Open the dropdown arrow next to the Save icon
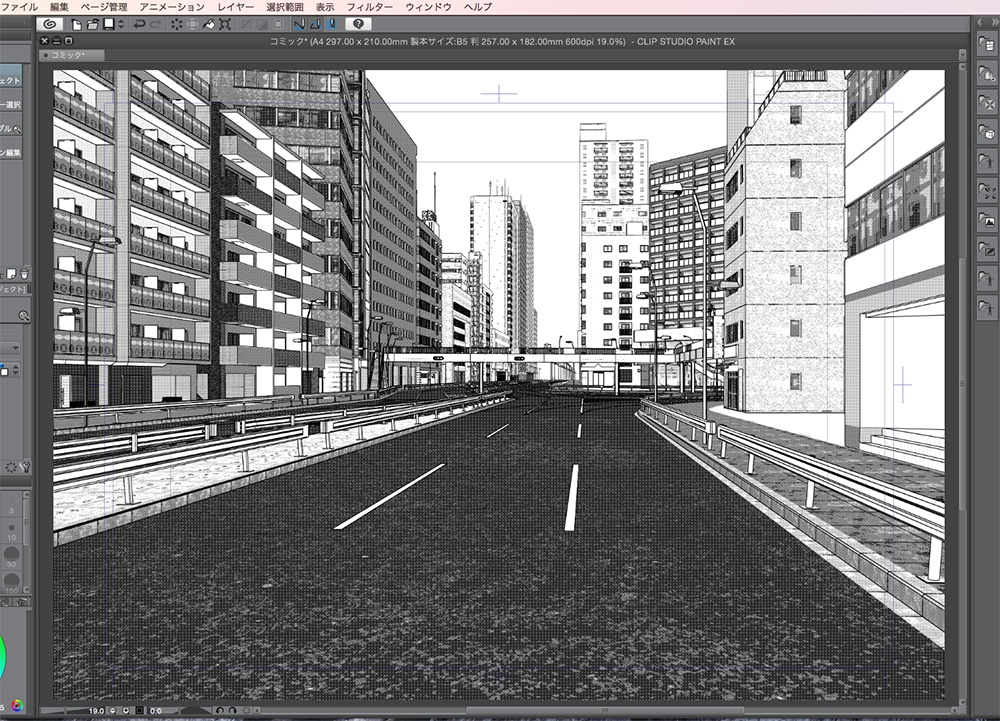The height and width of the screenshot is (721, 1000). [x=120, y=26]
